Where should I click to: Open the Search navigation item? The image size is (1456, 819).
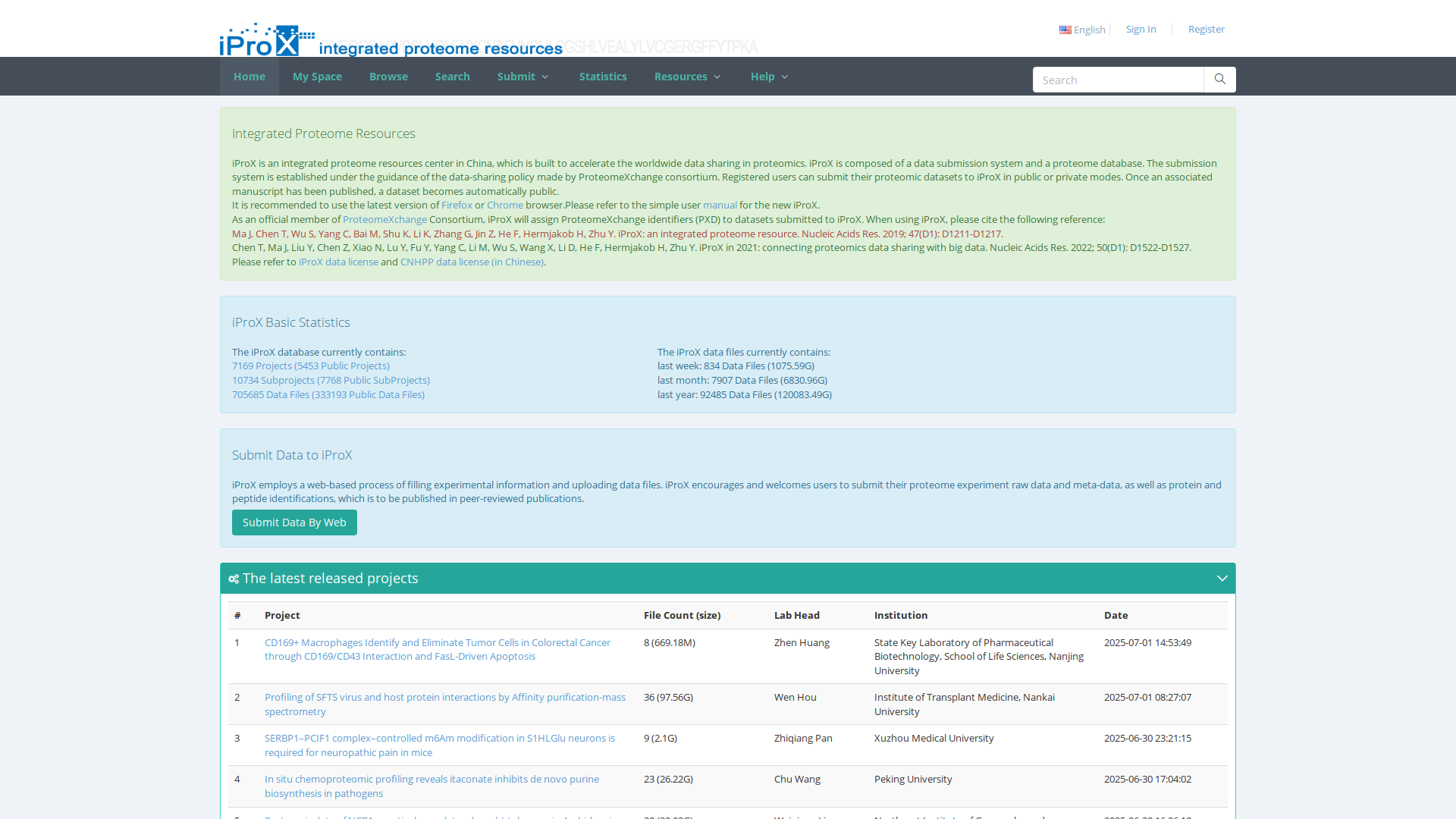pyautogui.click(x=453, y=77)
